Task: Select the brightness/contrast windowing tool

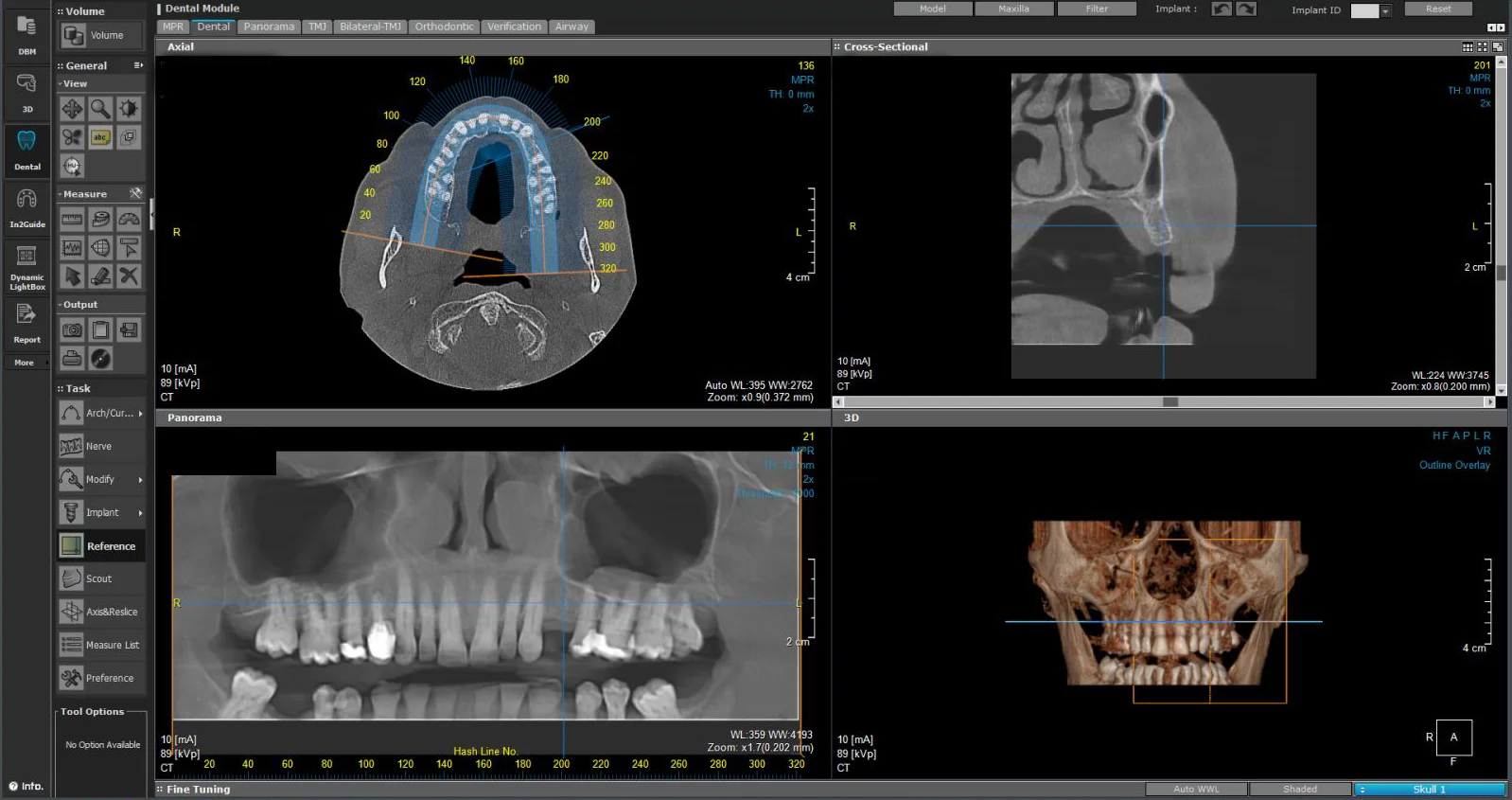Action: (129, 109)
